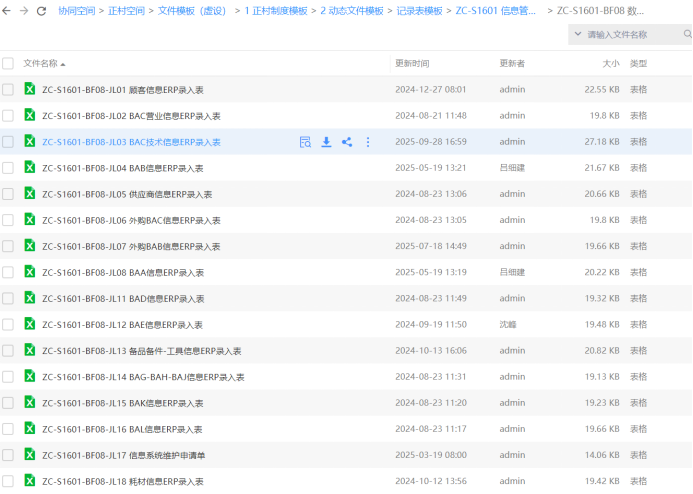The width and height of the screenshot is (693, 494).
Task: Navigate to 协同空间 breadcrumb
Action: 77,11
